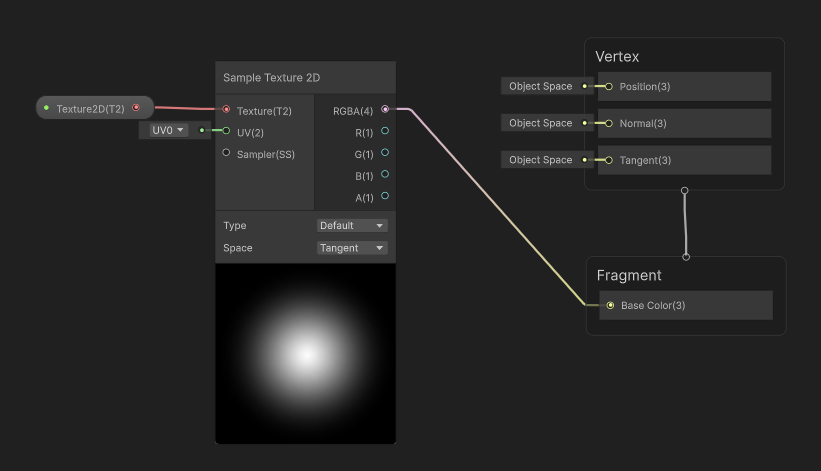Open the Type dropdown set to Default
The image size is (821, 471).
pos(352,226)
